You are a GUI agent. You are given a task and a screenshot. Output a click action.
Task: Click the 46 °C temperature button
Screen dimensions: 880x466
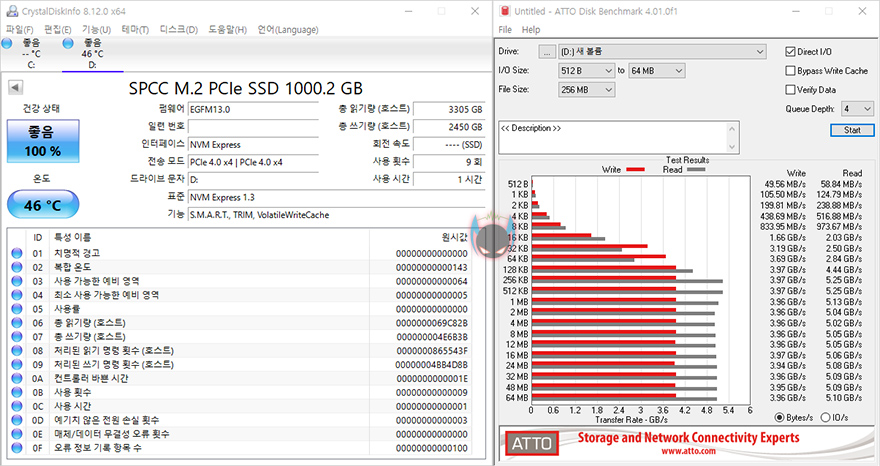point(43,205)
